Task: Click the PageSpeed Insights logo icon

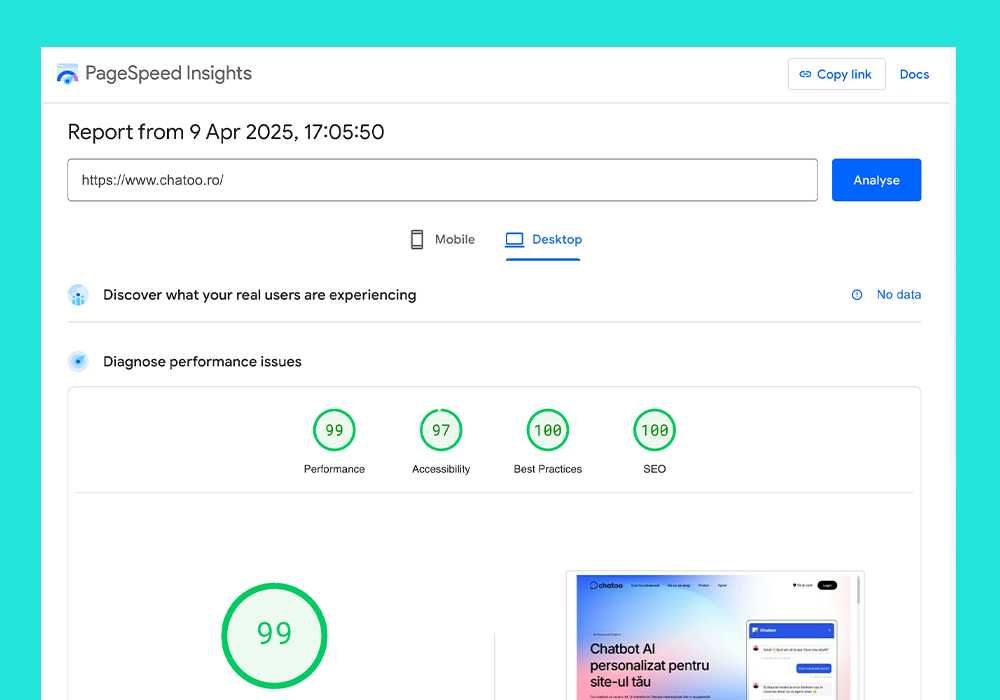Action: (67, 74)
